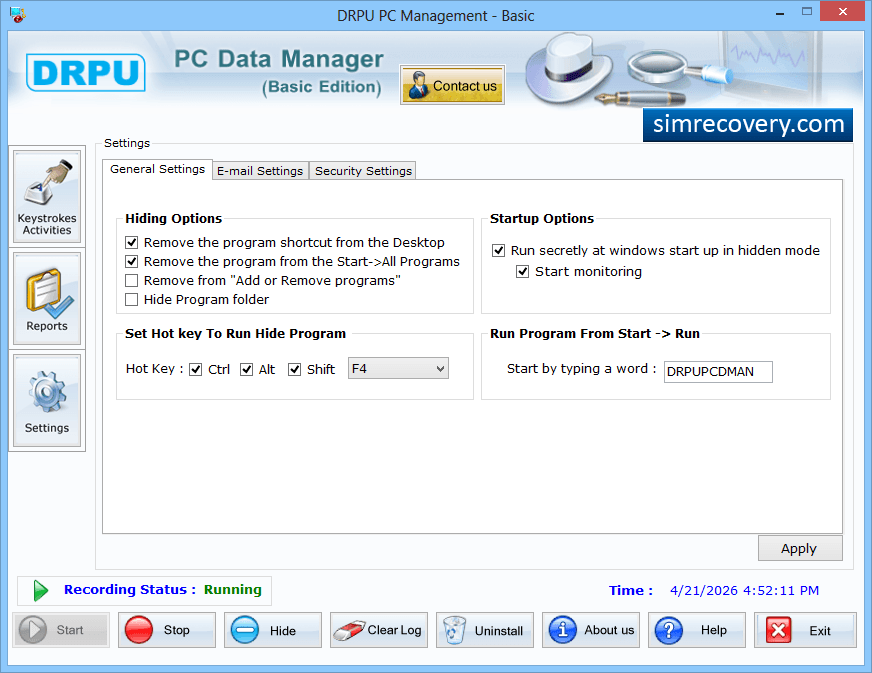Enable Hide Program folder checkbox
Screen dimensions: 872x673
point(132,299)
